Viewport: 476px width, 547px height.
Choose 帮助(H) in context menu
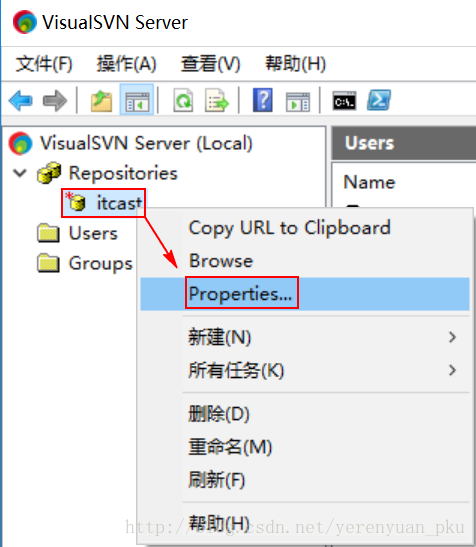point(305,523)
